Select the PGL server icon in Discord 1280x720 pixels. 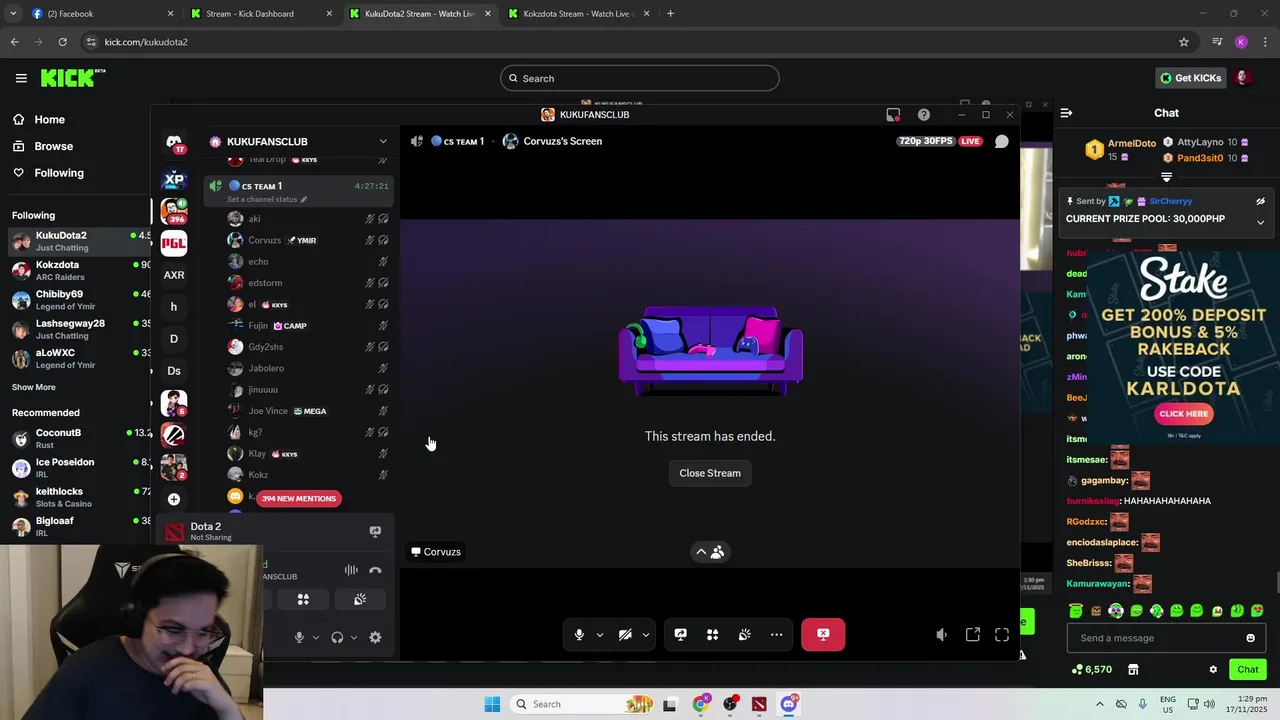click(174, 243)
